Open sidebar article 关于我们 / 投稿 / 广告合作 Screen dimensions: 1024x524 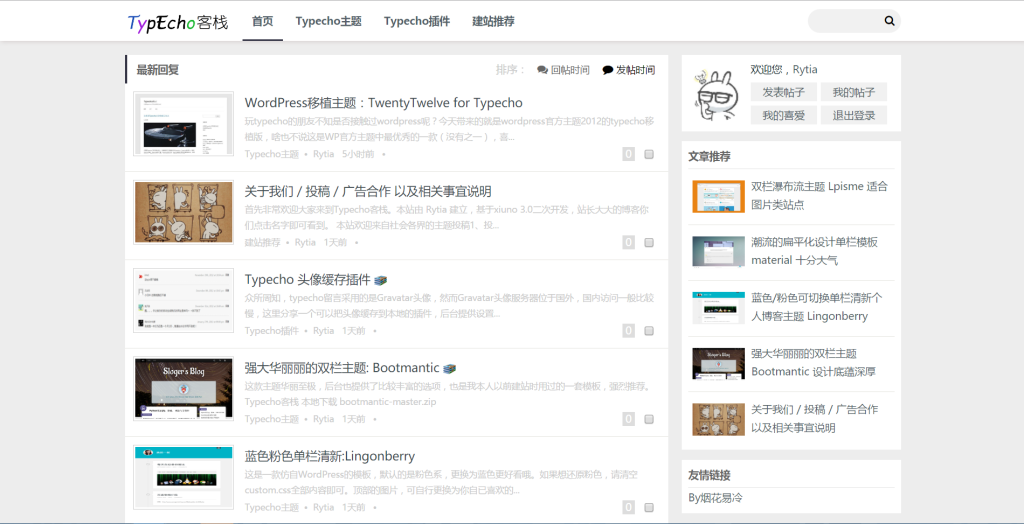814,419
